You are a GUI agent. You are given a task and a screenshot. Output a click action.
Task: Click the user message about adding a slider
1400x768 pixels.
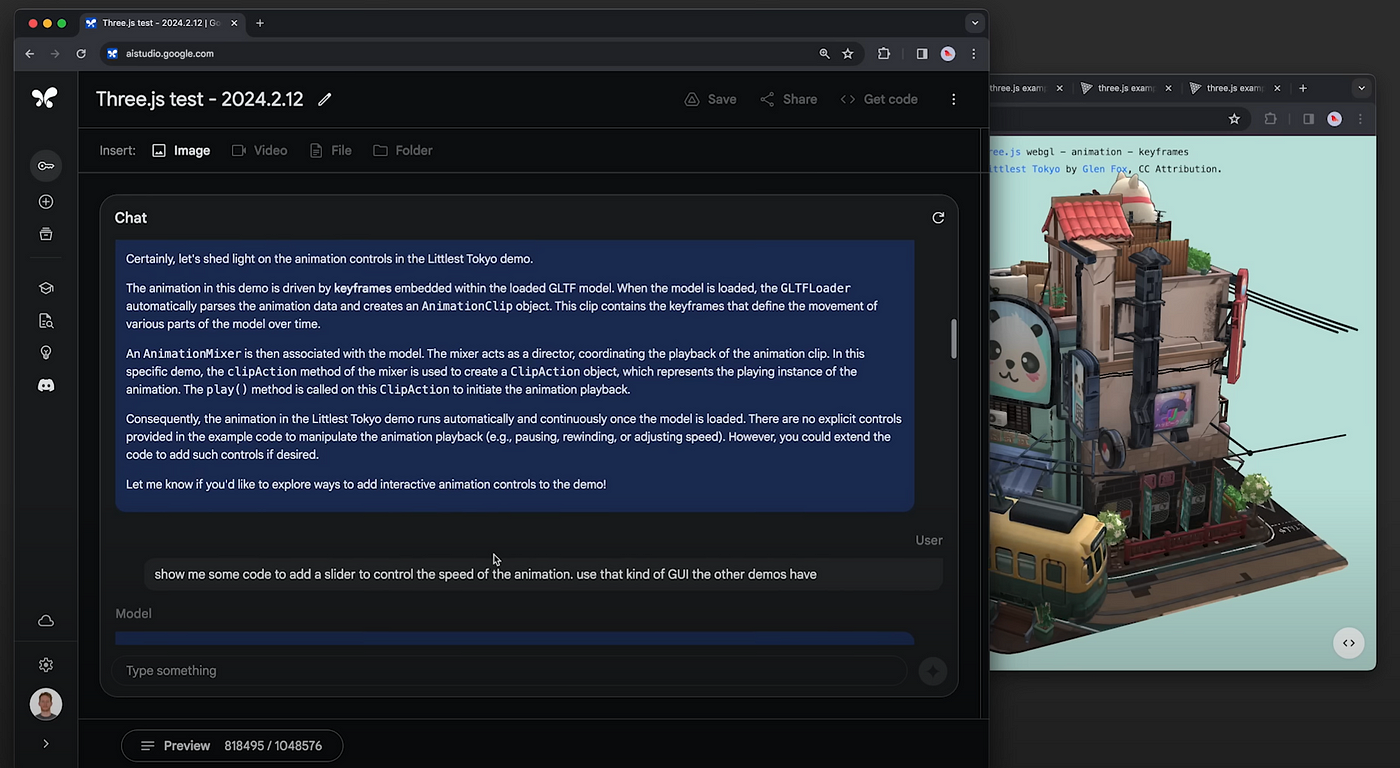click(543, 574)
